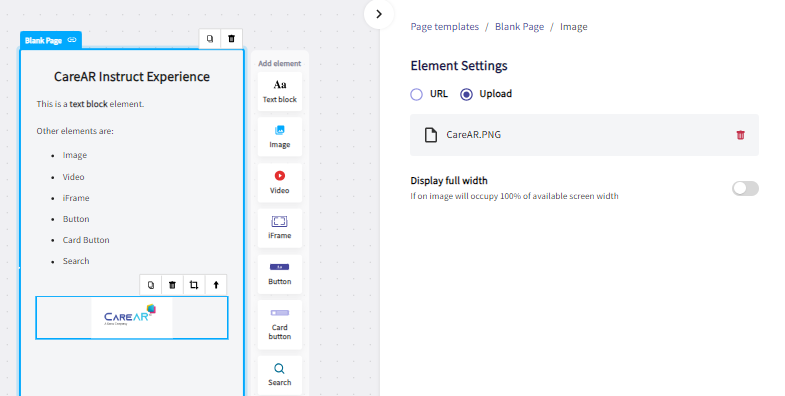The width and height of the screenshot is (785, 396).
Task: Duplicate the Blank Page
Action: pos(210,39)
